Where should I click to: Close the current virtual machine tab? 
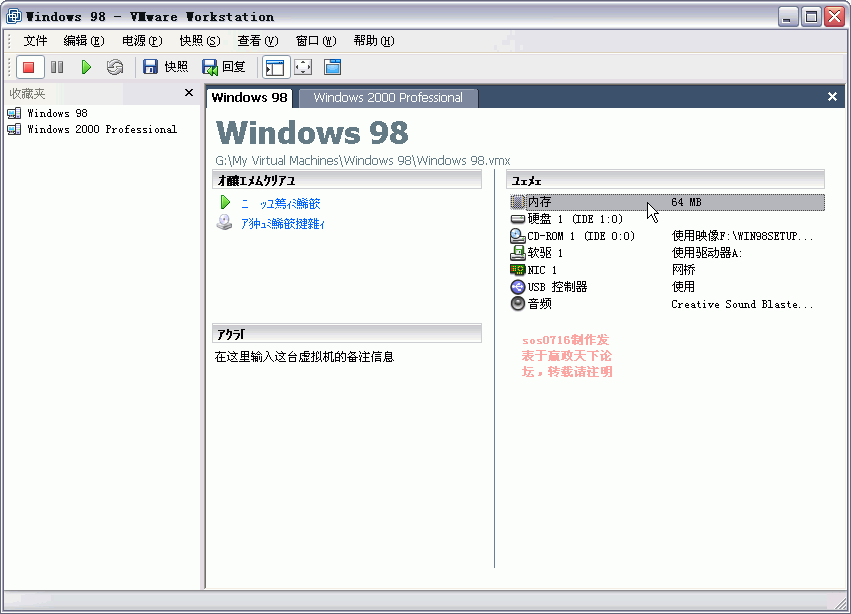coord(832,97)
